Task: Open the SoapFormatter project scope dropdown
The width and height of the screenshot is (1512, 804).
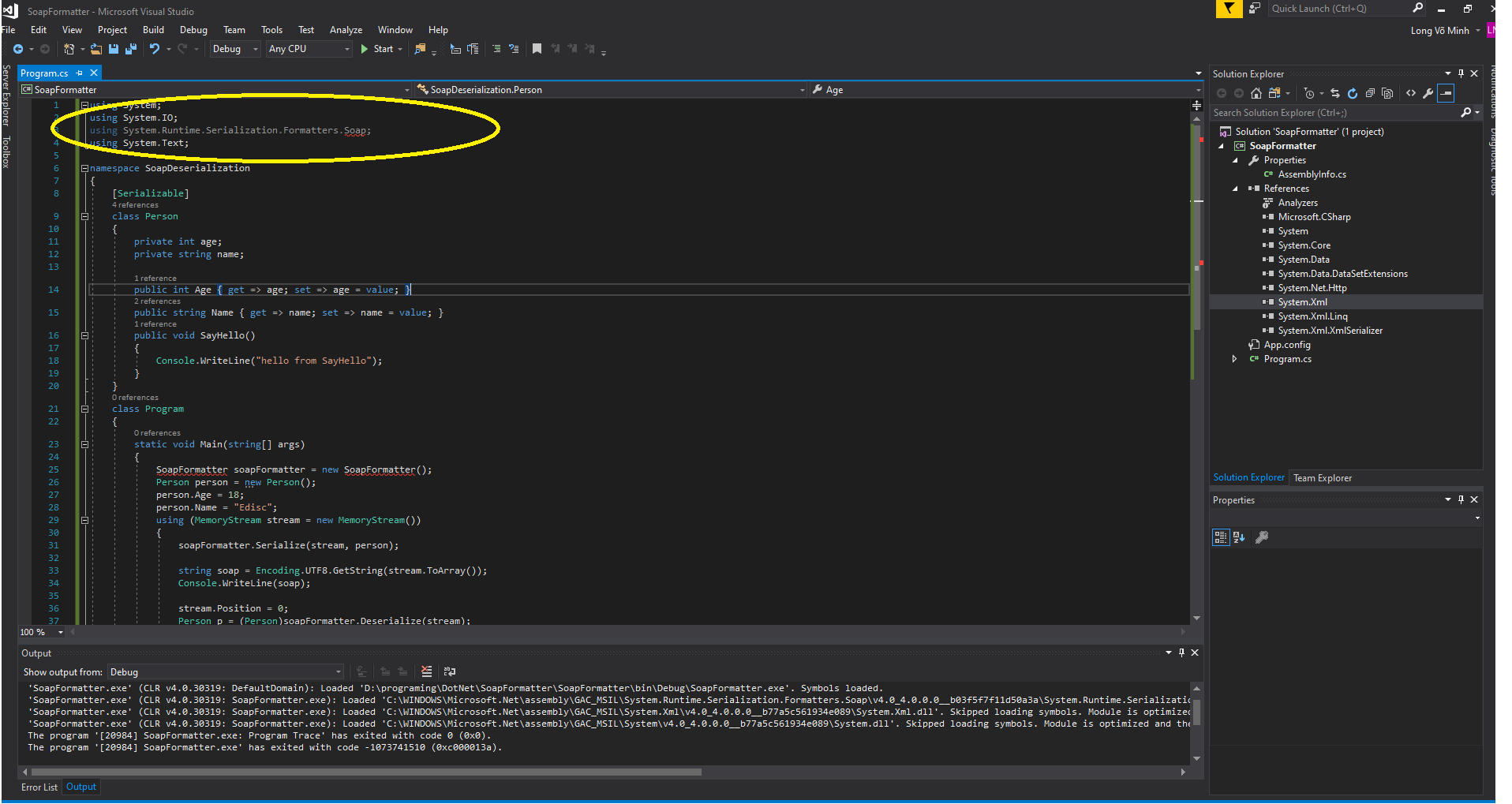Action: pos(215,90)
